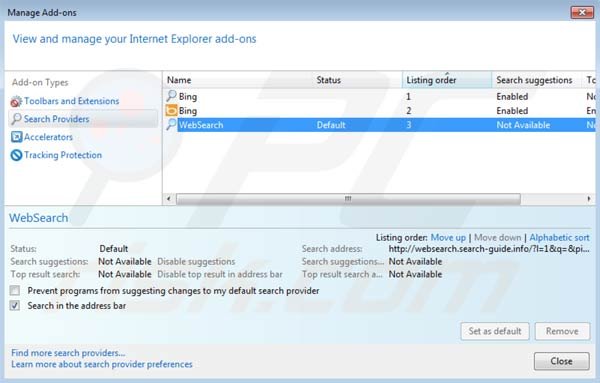Select the second Bing provider with listing order 2
Screen dimensions: 600x383
[x=379, y=111]
